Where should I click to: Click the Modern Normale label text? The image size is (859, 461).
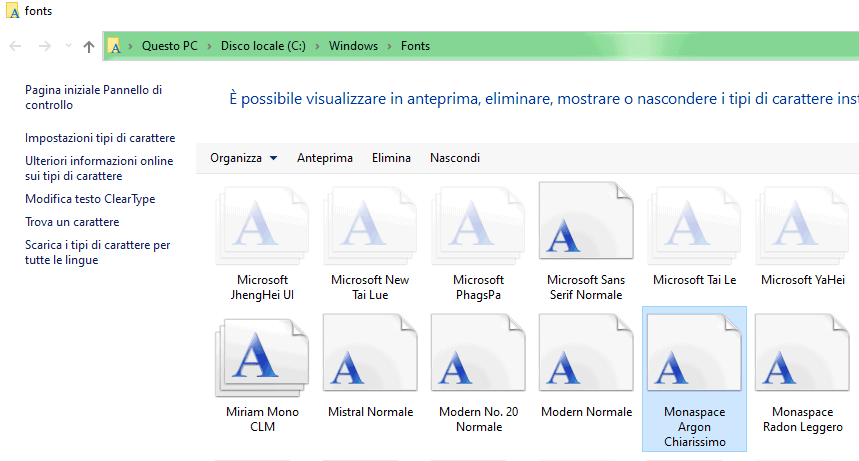[x=586, y=412]
